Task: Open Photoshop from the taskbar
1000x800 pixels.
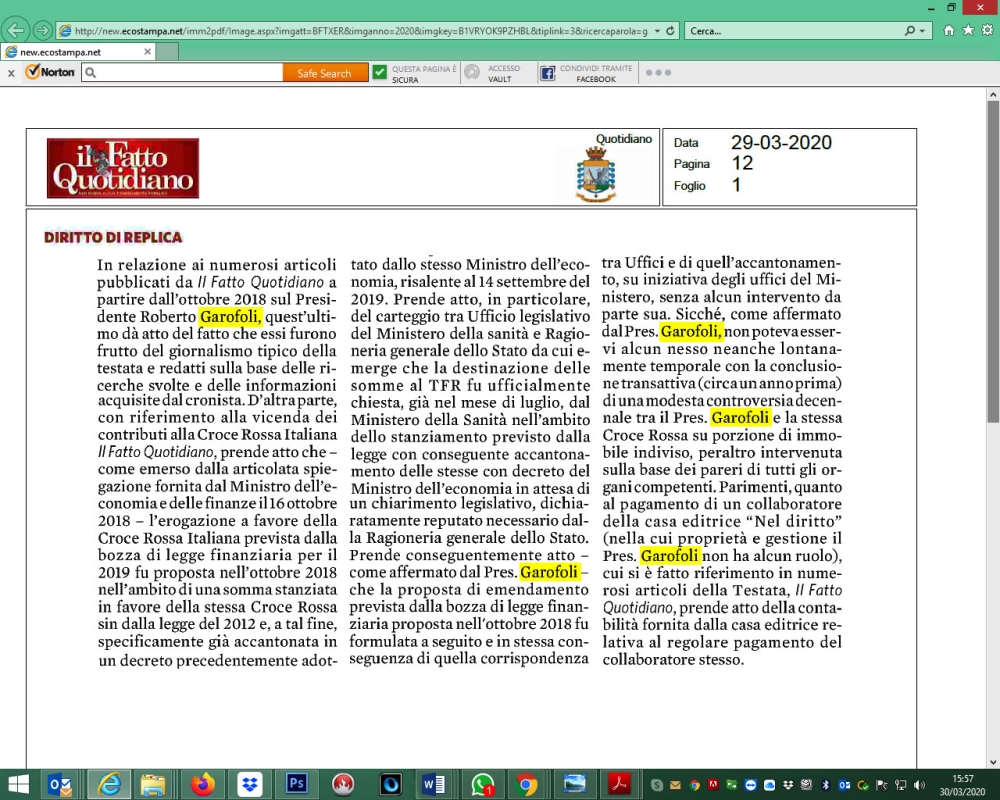Action: [297, 784]
